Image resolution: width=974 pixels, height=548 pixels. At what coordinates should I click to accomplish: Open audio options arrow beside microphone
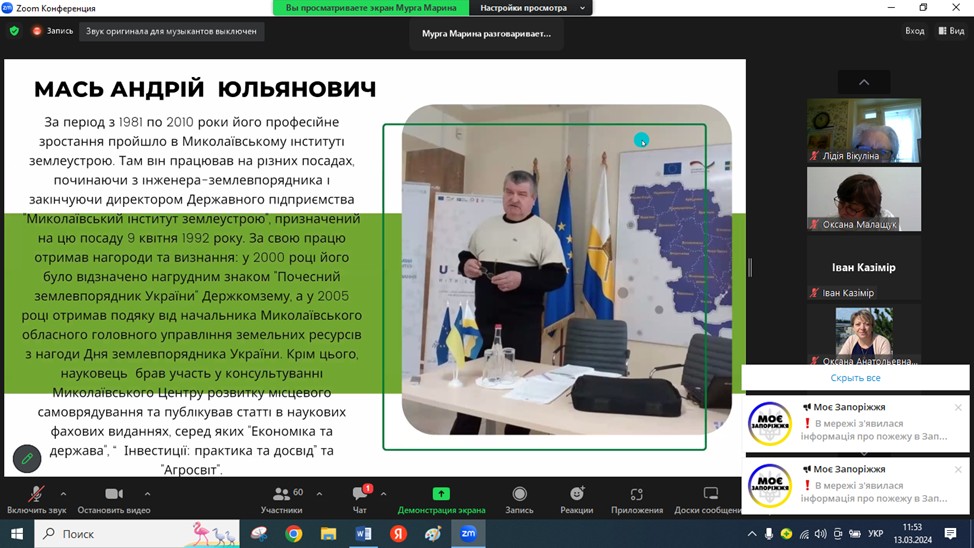63,495
